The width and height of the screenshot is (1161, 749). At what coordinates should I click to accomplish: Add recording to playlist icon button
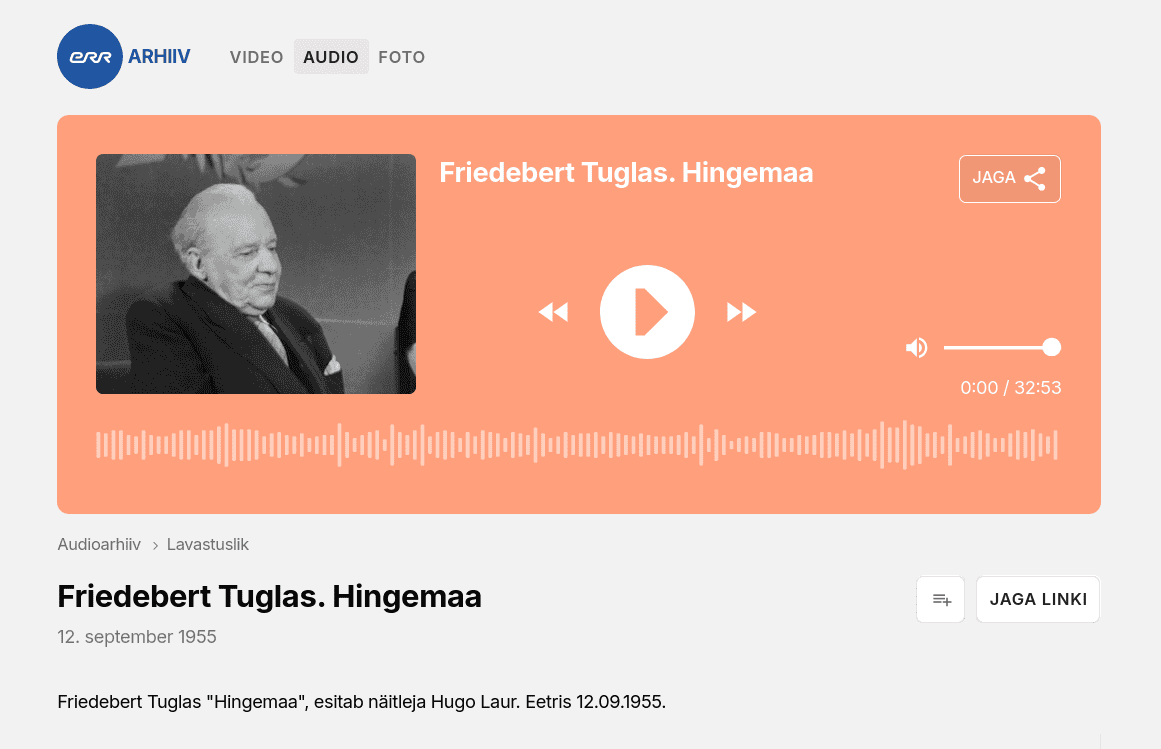[940, 599]
